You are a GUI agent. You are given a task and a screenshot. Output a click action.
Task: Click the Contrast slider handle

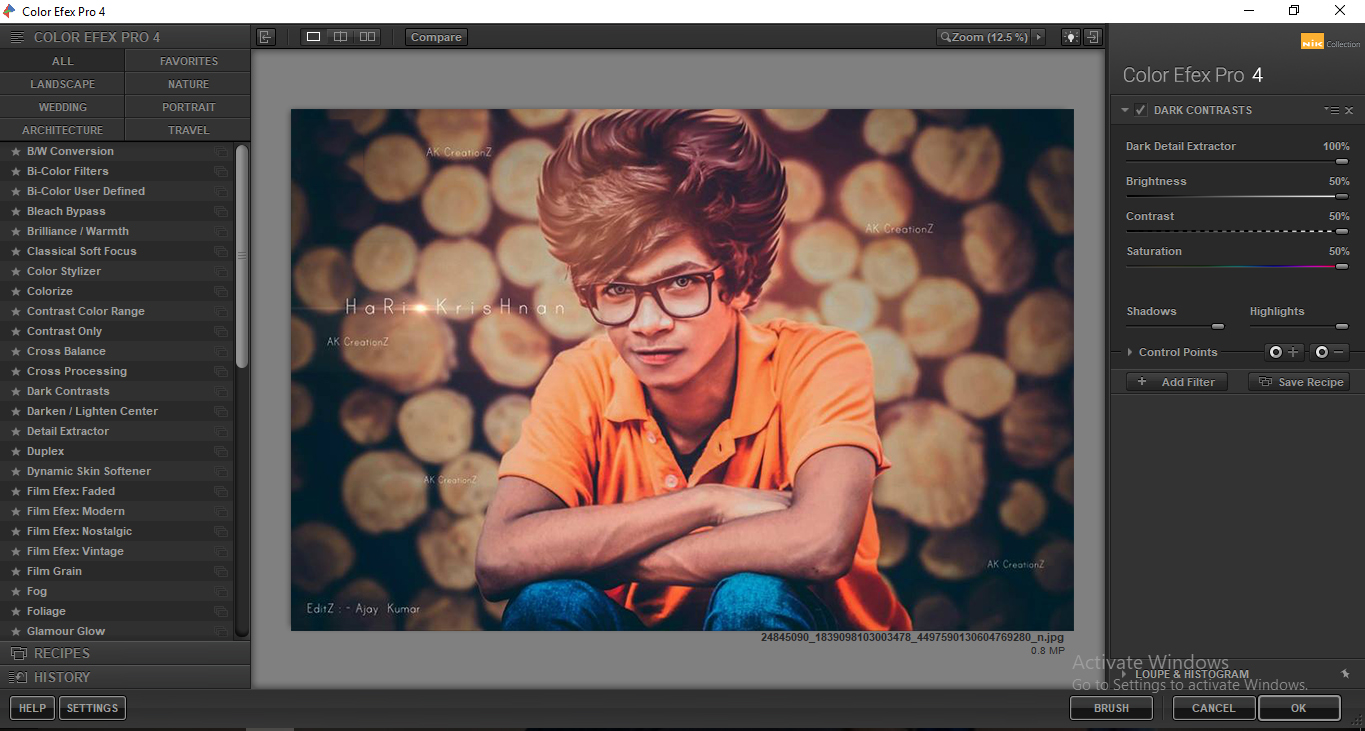pyautogui.click(x=1342, y=231)
